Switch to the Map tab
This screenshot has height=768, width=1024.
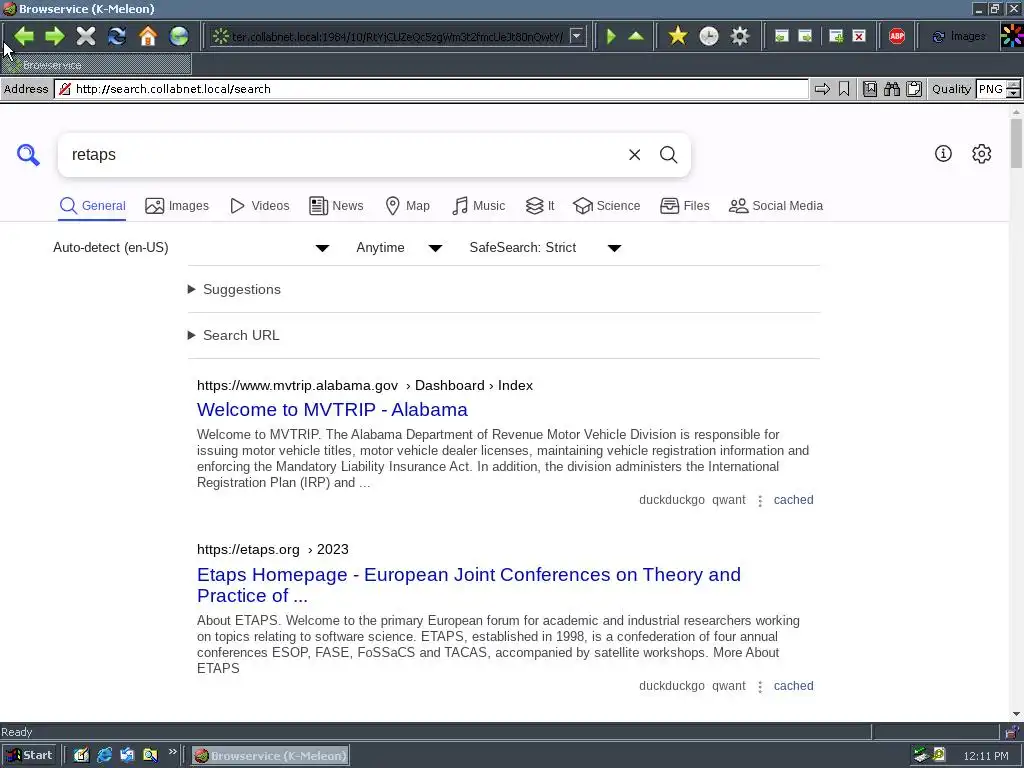pos(408,206)
